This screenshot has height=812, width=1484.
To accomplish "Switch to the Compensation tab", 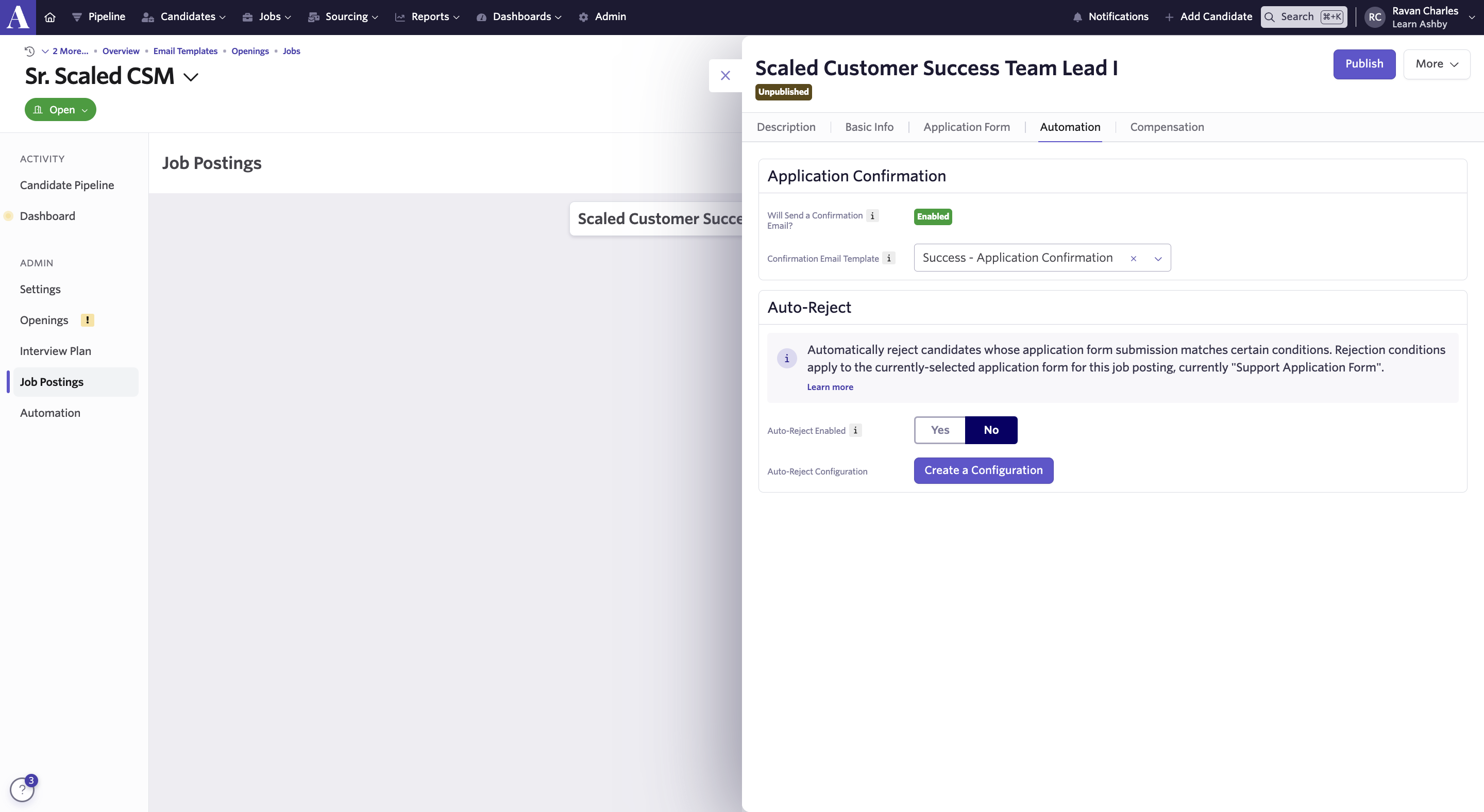I will [1167, 127].
